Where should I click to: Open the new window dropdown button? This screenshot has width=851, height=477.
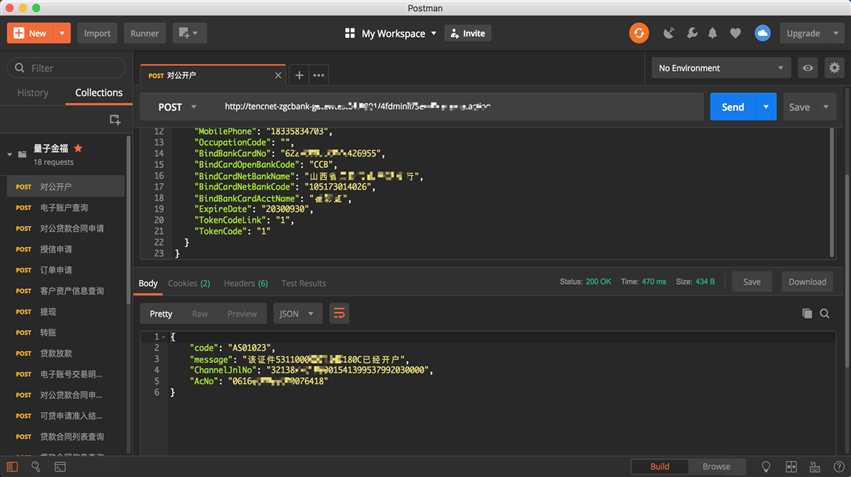pyautogui.click(x=189, y=33)
